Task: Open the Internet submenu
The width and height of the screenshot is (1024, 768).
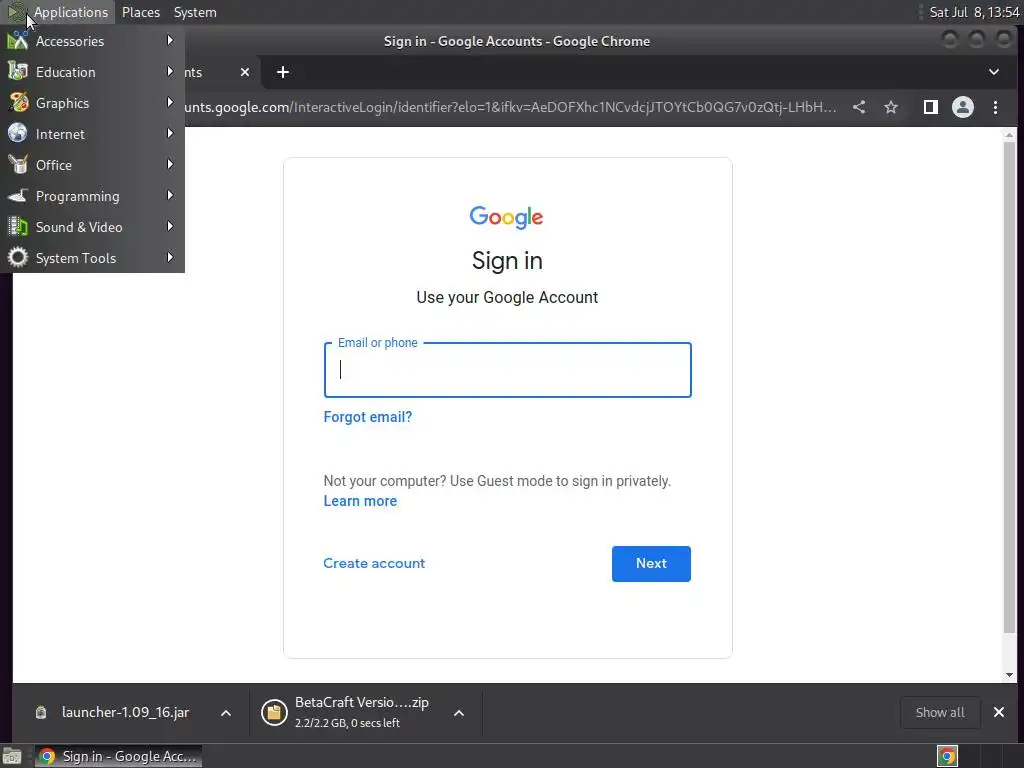Action: (x=92, y=134)
